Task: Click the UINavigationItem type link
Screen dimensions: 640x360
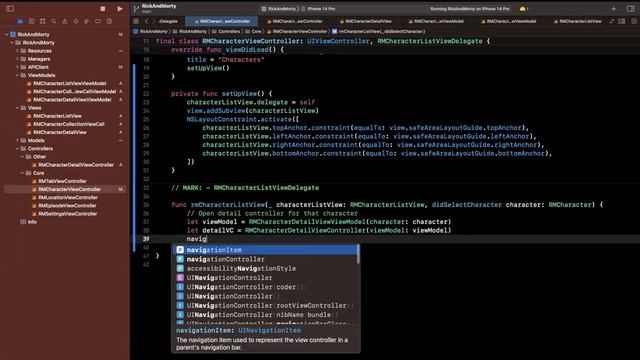Action: coord(269,331)
